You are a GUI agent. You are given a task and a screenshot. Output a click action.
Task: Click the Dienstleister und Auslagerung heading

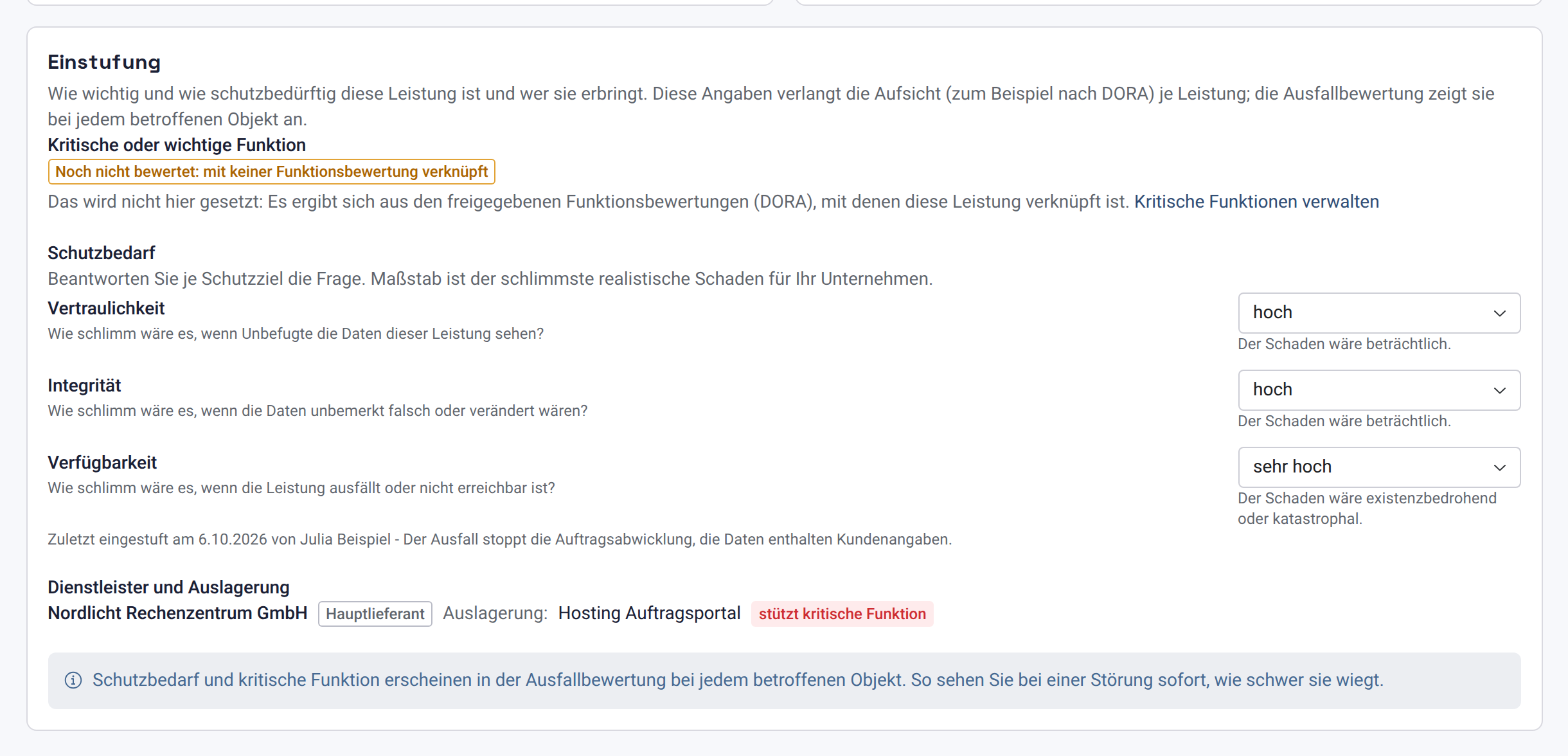tap(168, 588)
